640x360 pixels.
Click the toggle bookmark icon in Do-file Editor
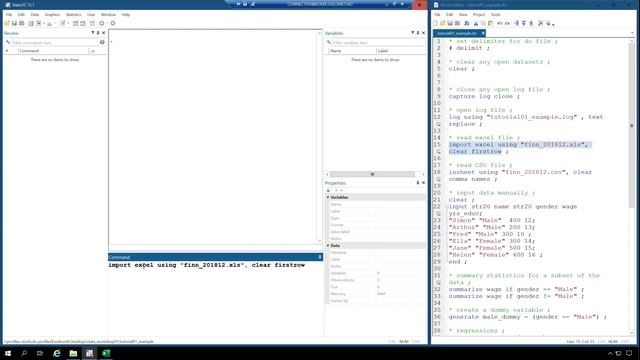click(517, 23)
